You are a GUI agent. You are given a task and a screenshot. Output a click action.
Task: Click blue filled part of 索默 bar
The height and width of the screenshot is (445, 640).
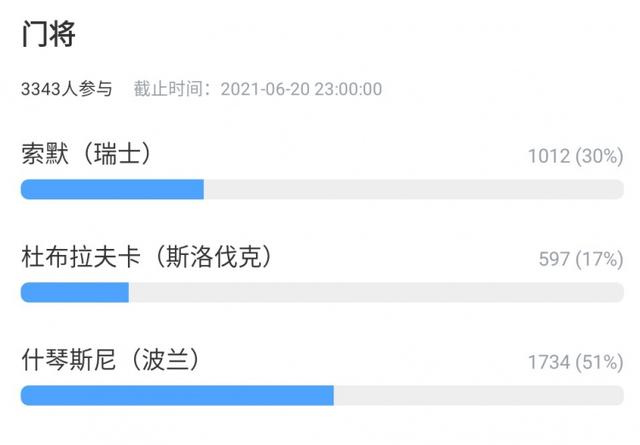(x=112, y=190)
